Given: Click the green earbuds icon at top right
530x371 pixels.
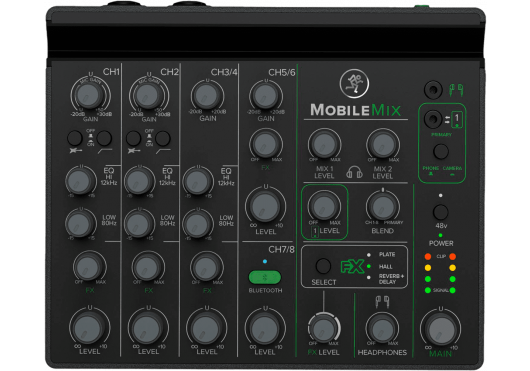Looking at the screenshot, I should tap(456, 90).
